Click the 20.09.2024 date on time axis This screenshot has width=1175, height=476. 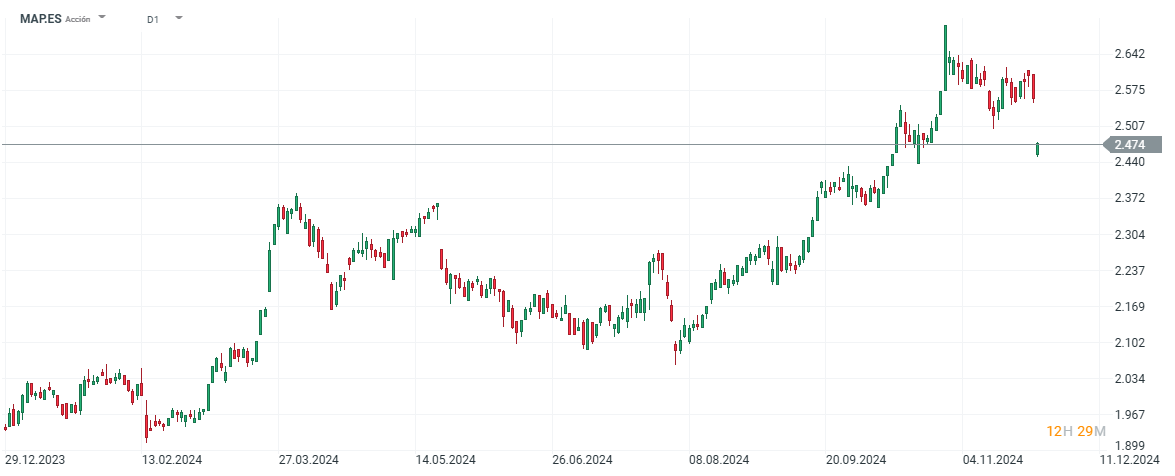pyautogui.click(x=857, y=460)
